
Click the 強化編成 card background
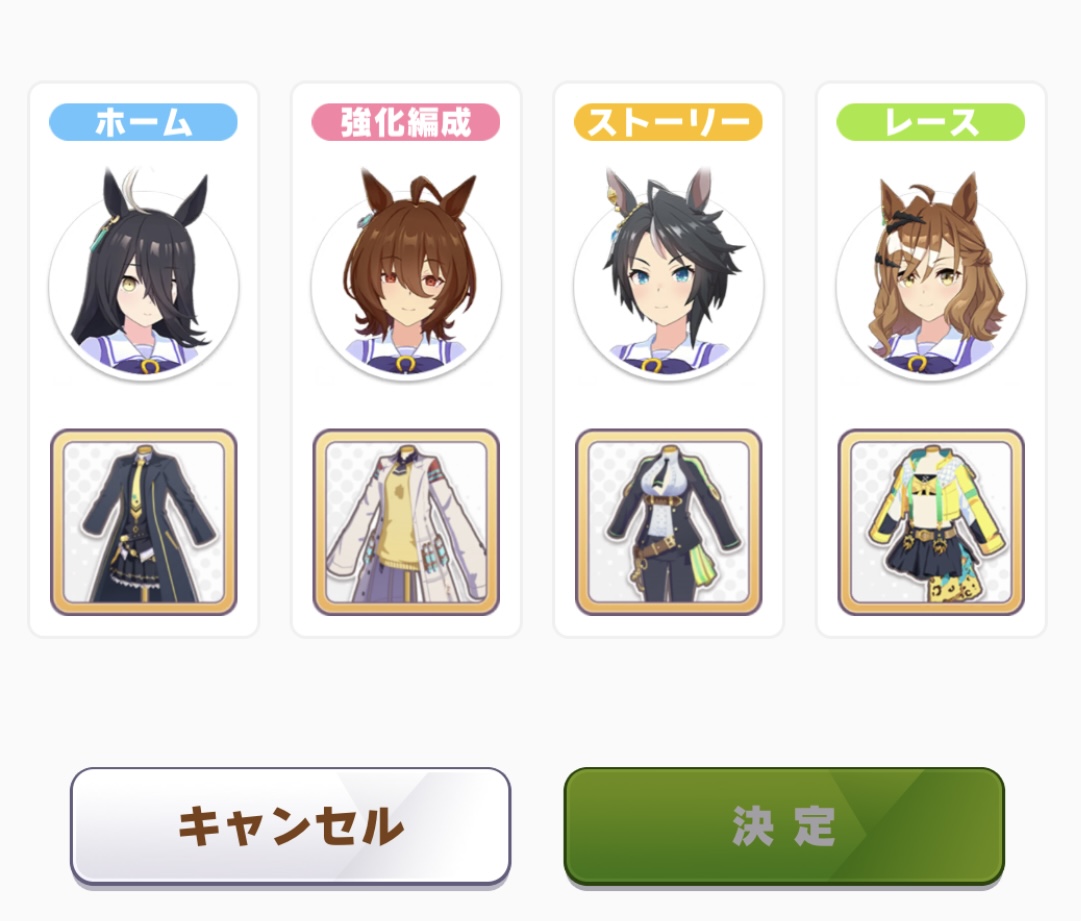(406, 405)
